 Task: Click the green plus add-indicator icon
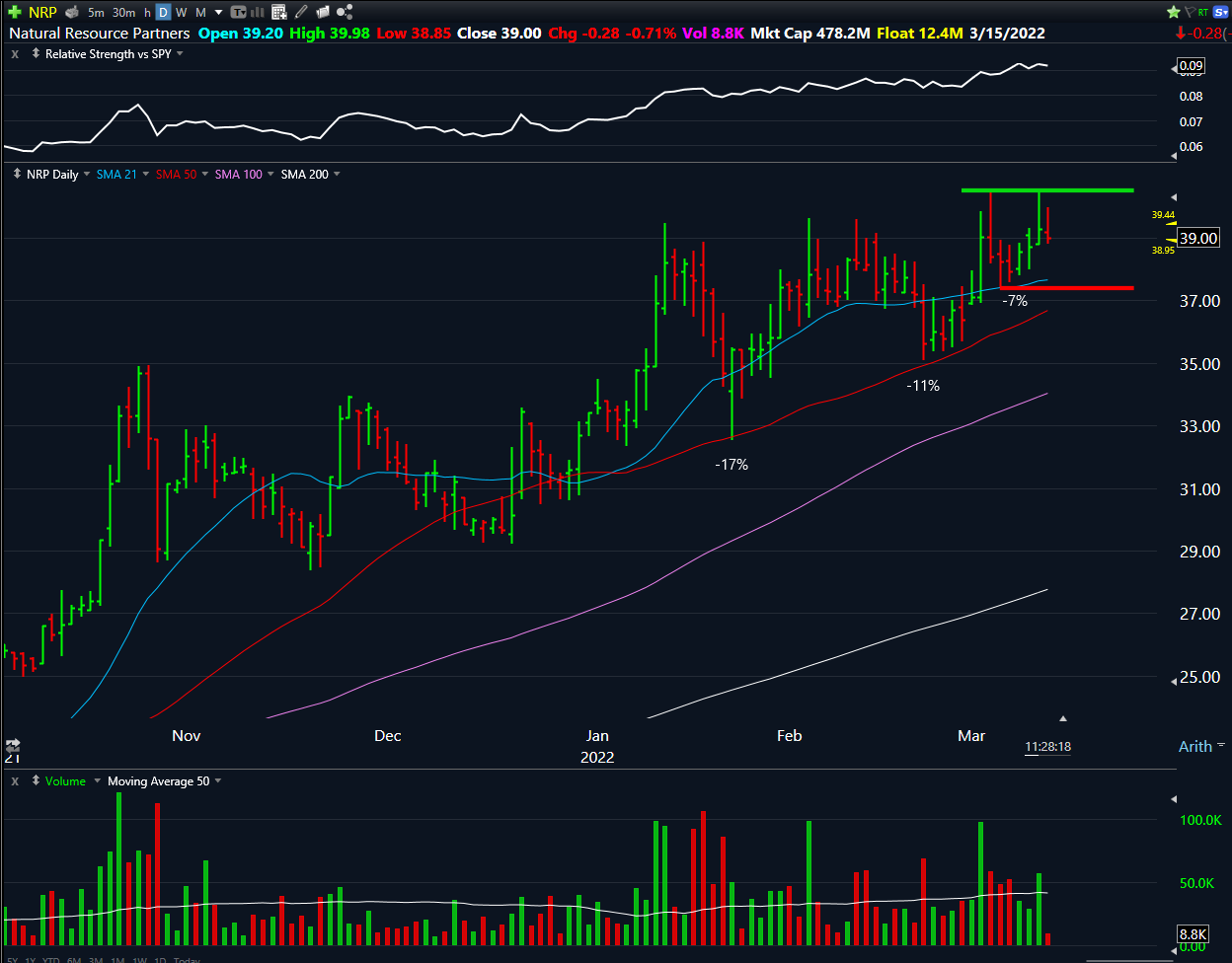(x=15, y=13)
